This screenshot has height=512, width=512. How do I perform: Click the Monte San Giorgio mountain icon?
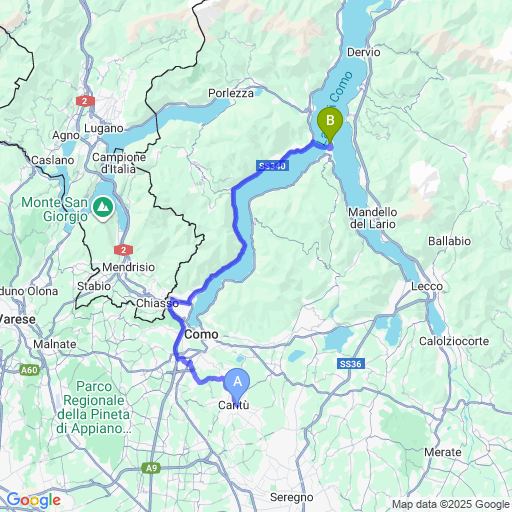(103, 208)
